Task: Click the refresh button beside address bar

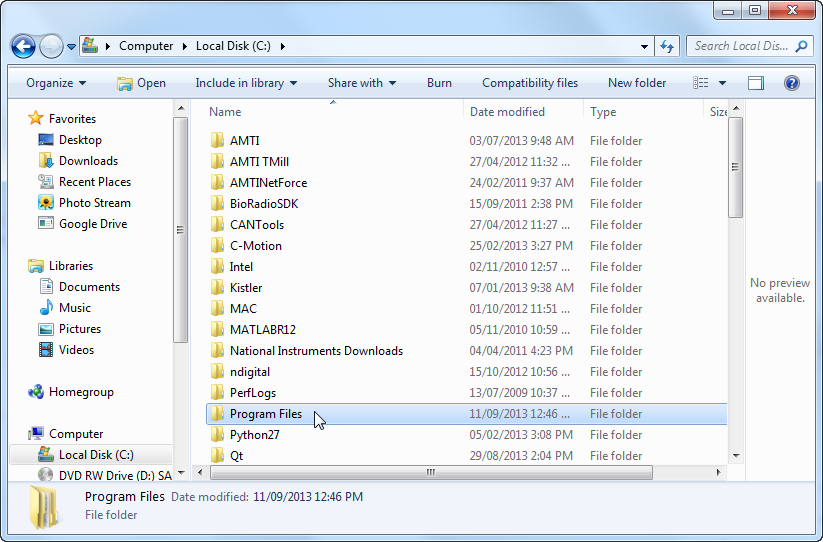Action: [x=667, y=46]
